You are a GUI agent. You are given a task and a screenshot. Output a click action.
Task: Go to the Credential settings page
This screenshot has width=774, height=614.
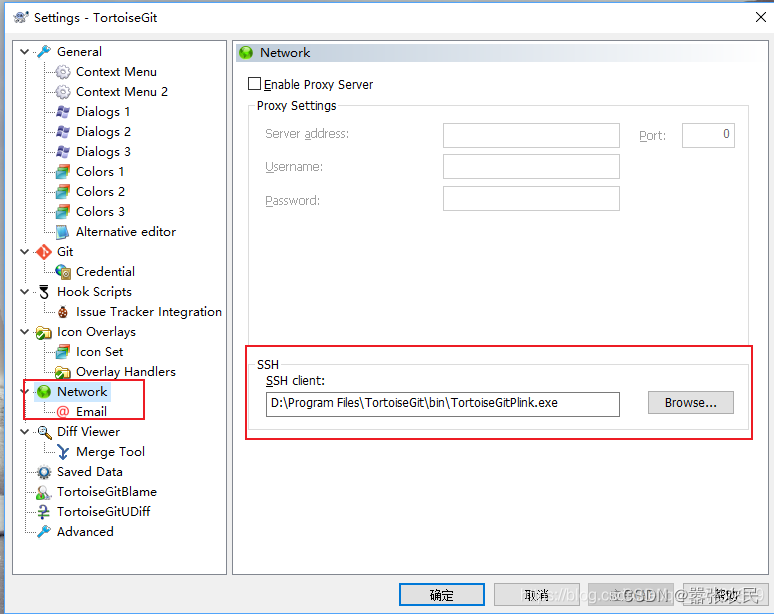click(105, 271)
